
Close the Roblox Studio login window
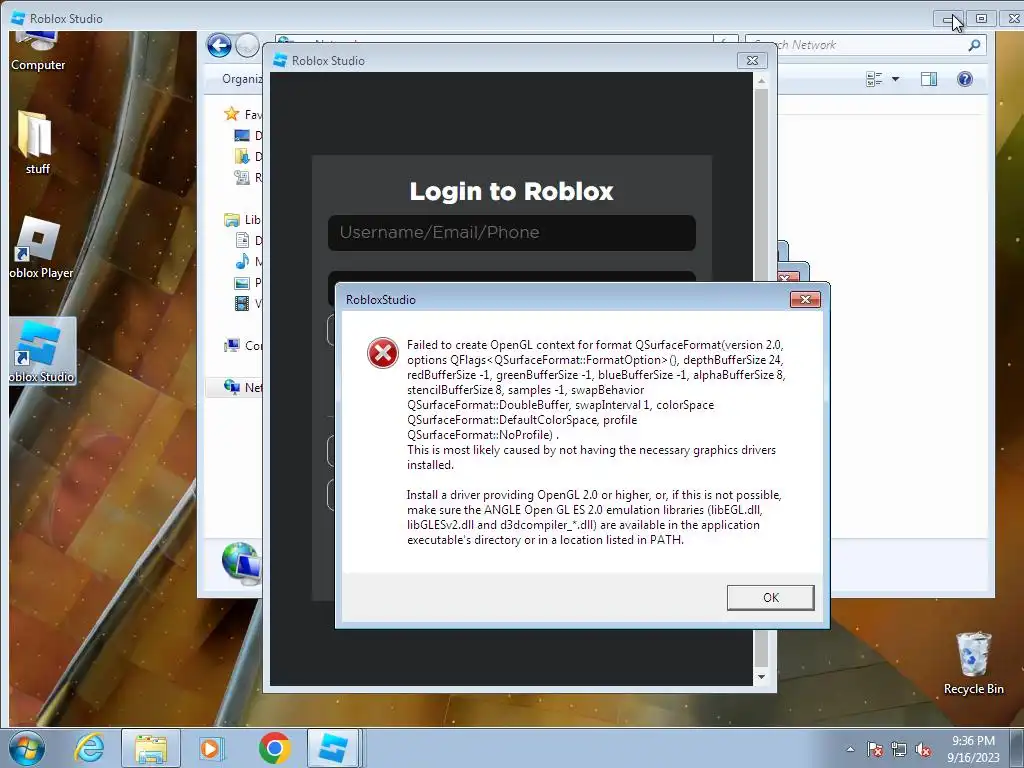point(752,60)
